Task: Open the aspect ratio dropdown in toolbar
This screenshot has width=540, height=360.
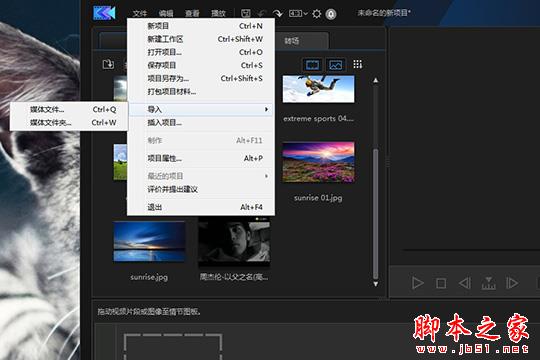Action: pyautogui.click(x=298, y=13)
